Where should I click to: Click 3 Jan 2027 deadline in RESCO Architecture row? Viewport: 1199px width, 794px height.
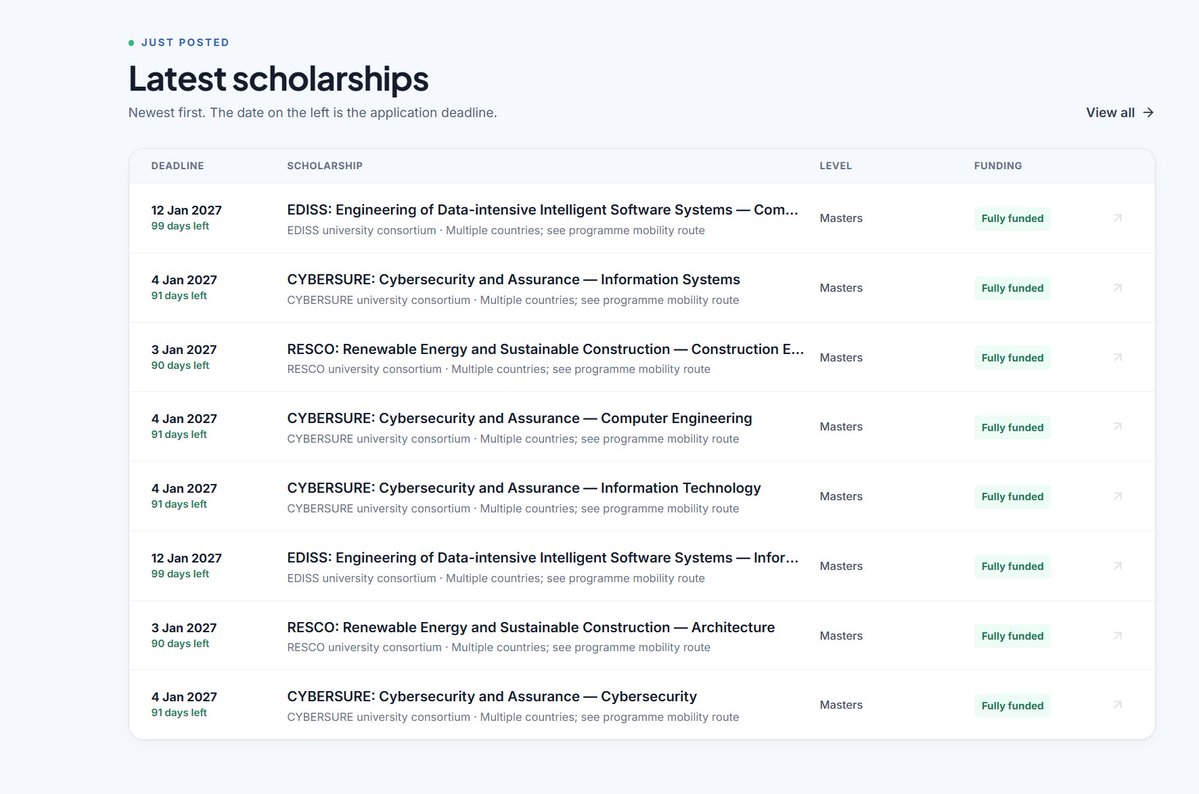pyautogui.click(x=184, y=628)
